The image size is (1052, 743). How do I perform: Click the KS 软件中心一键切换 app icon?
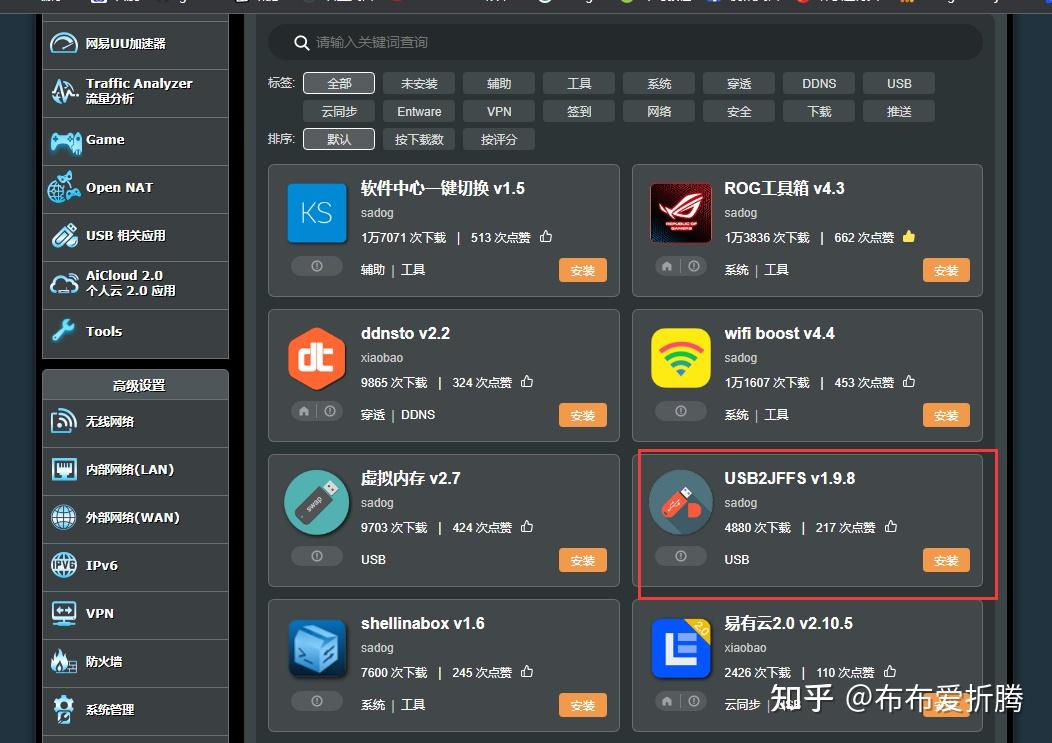coord(317,213)
